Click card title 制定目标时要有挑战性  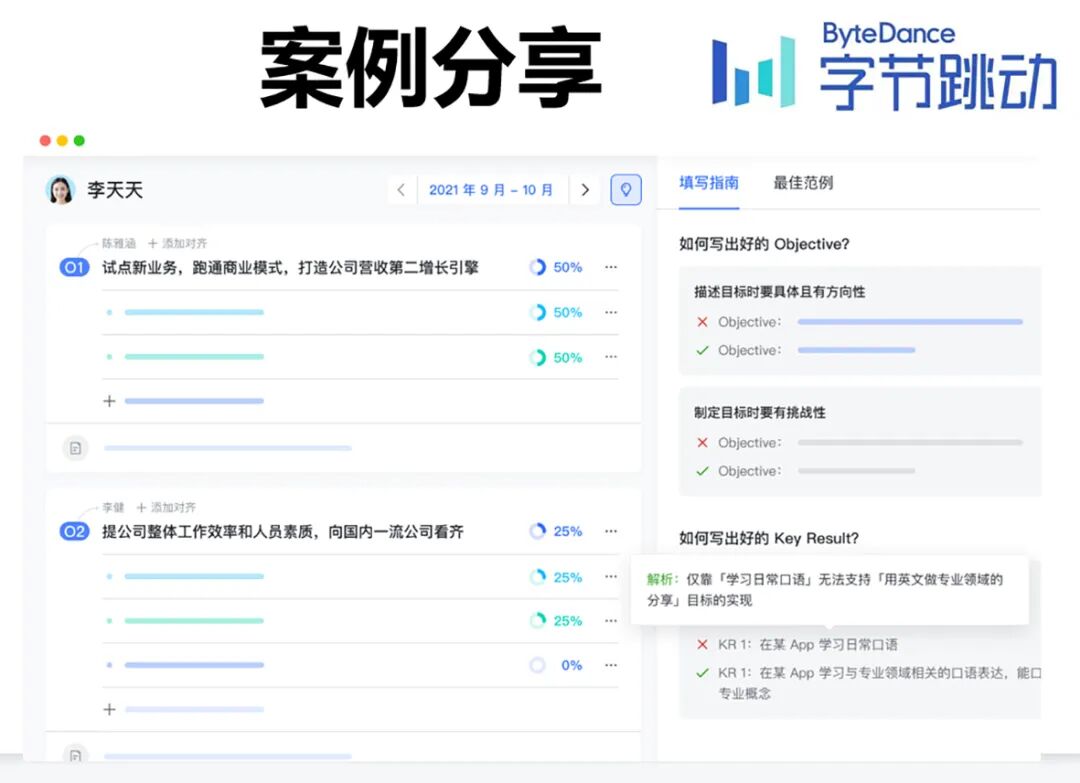pos(760,413)
